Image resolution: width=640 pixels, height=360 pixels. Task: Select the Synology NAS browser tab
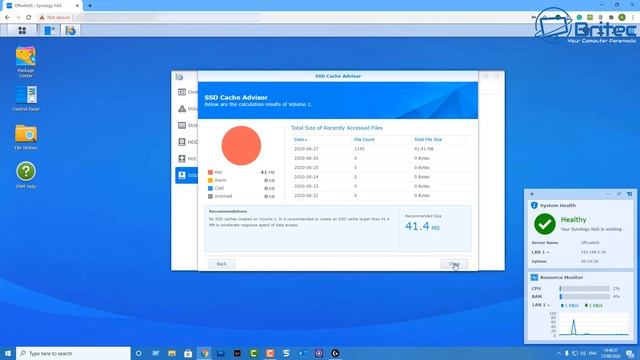pyautogui.click(x=42, y=6)
